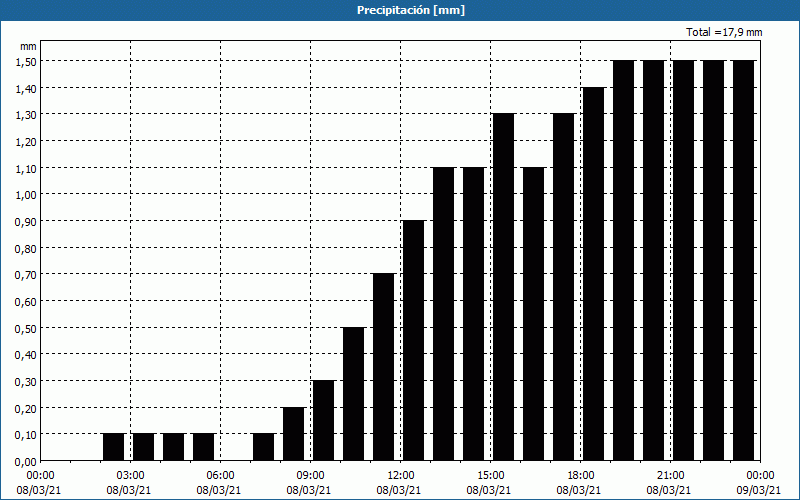Click the bar reaching 1,40 mm
The image size is (800, 500).
594,274
